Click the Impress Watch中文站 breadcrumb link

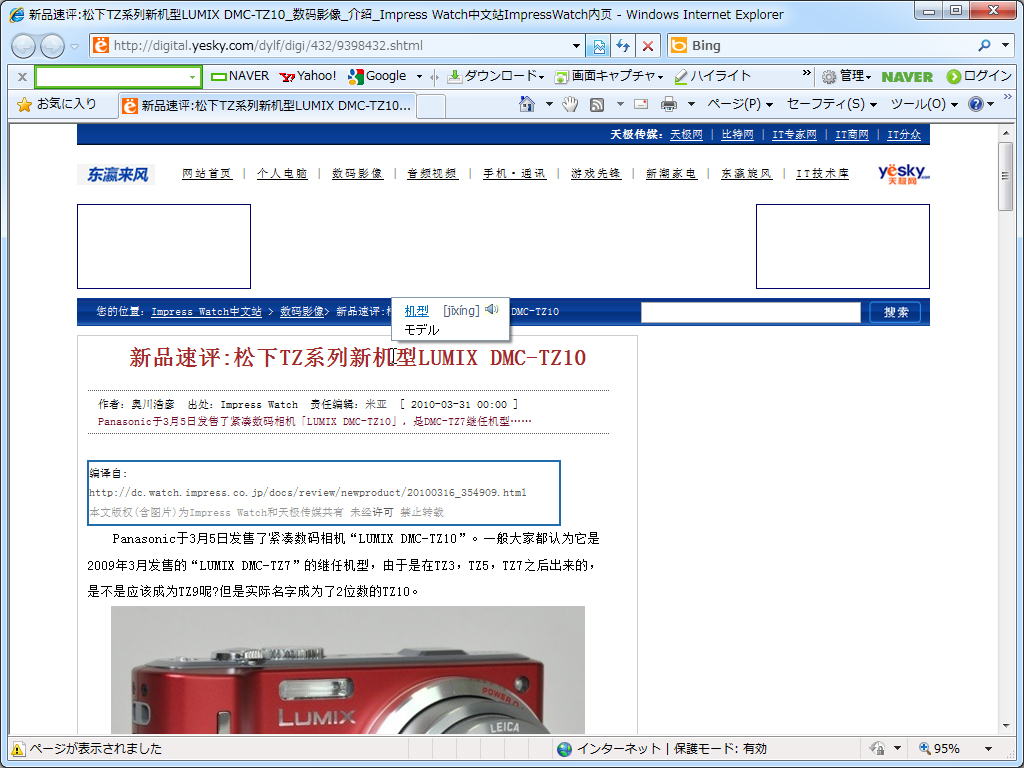(206, 312)
